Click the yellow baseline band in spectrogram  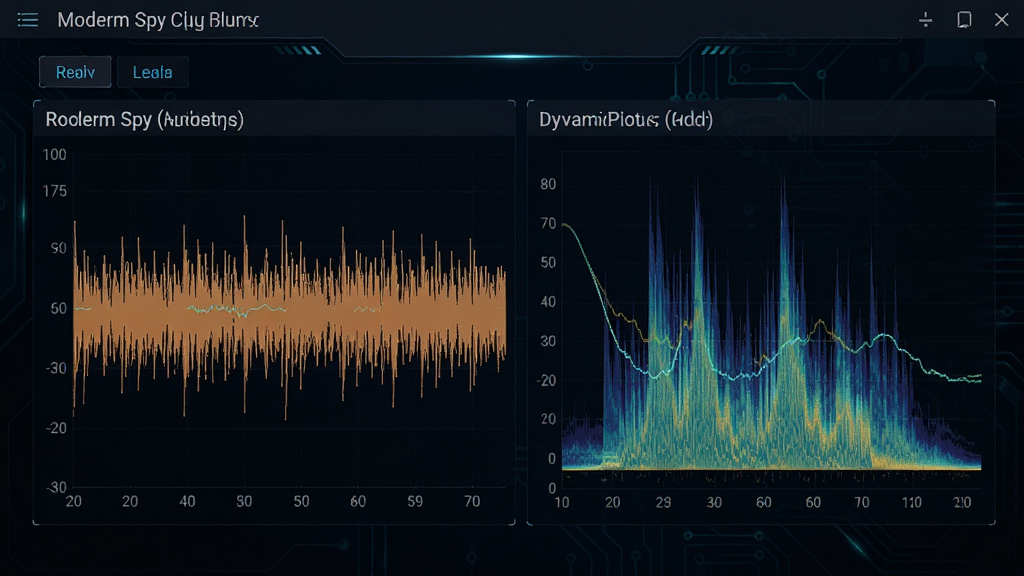[771, 465]
